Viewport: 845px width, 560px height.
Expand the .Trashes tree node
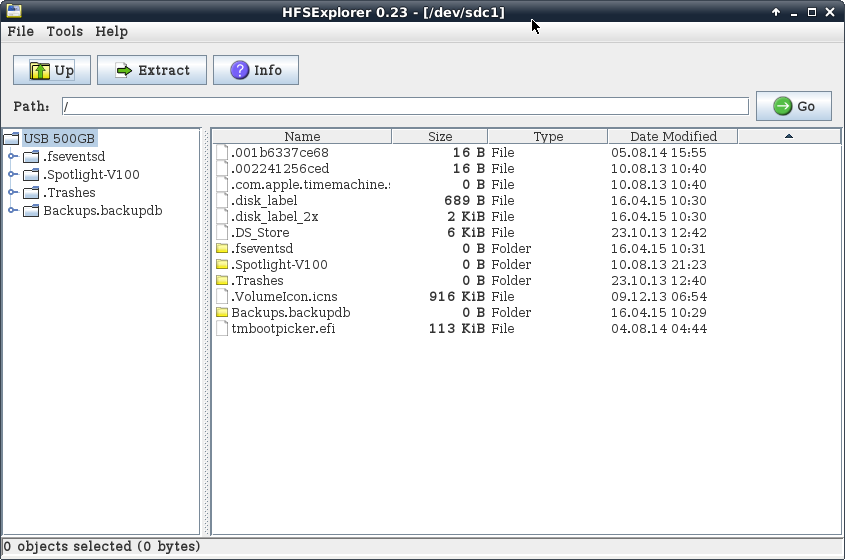tap(13, 192)
